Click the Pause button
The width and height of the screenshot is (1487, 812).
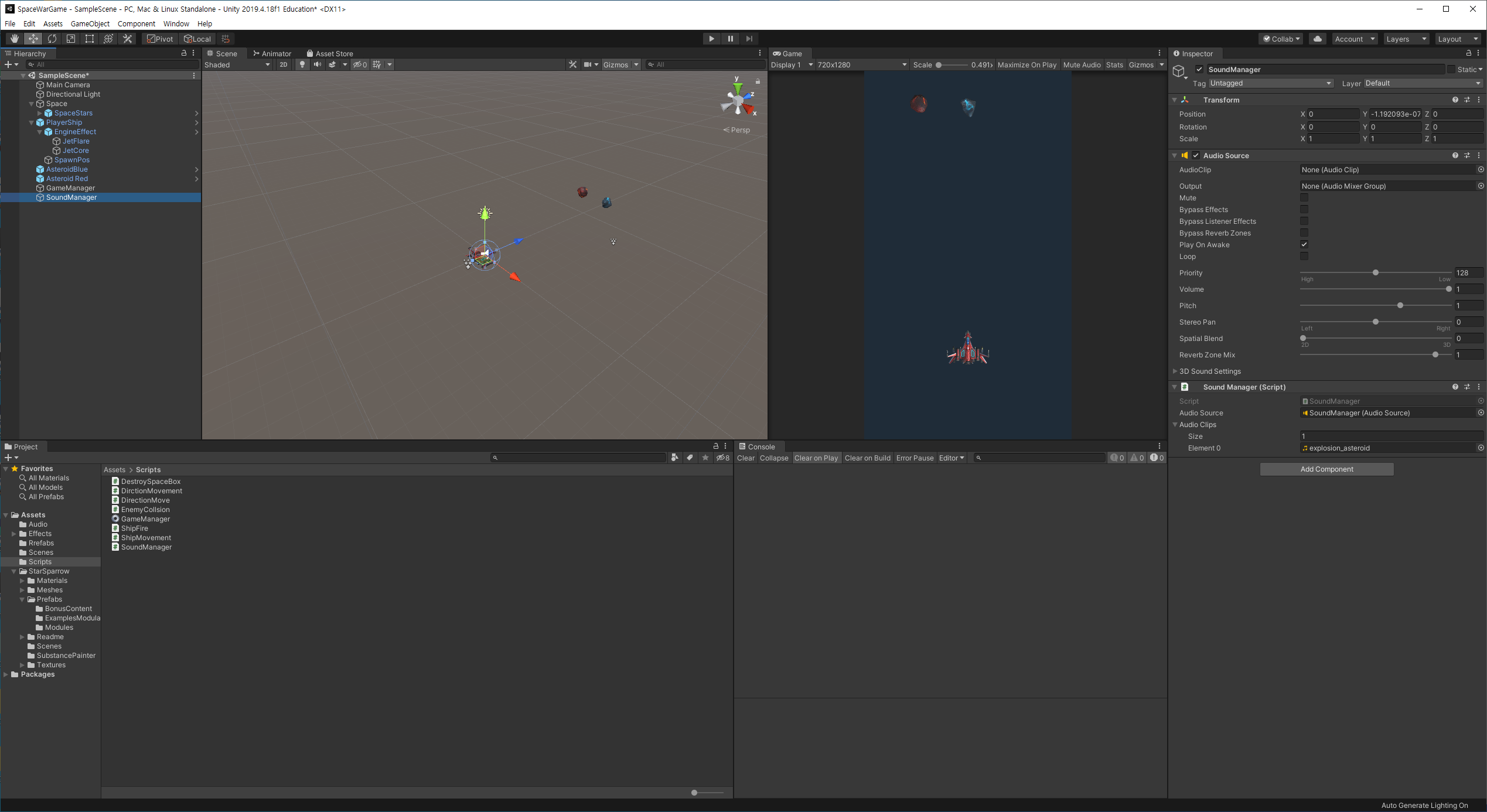[730, 39]
